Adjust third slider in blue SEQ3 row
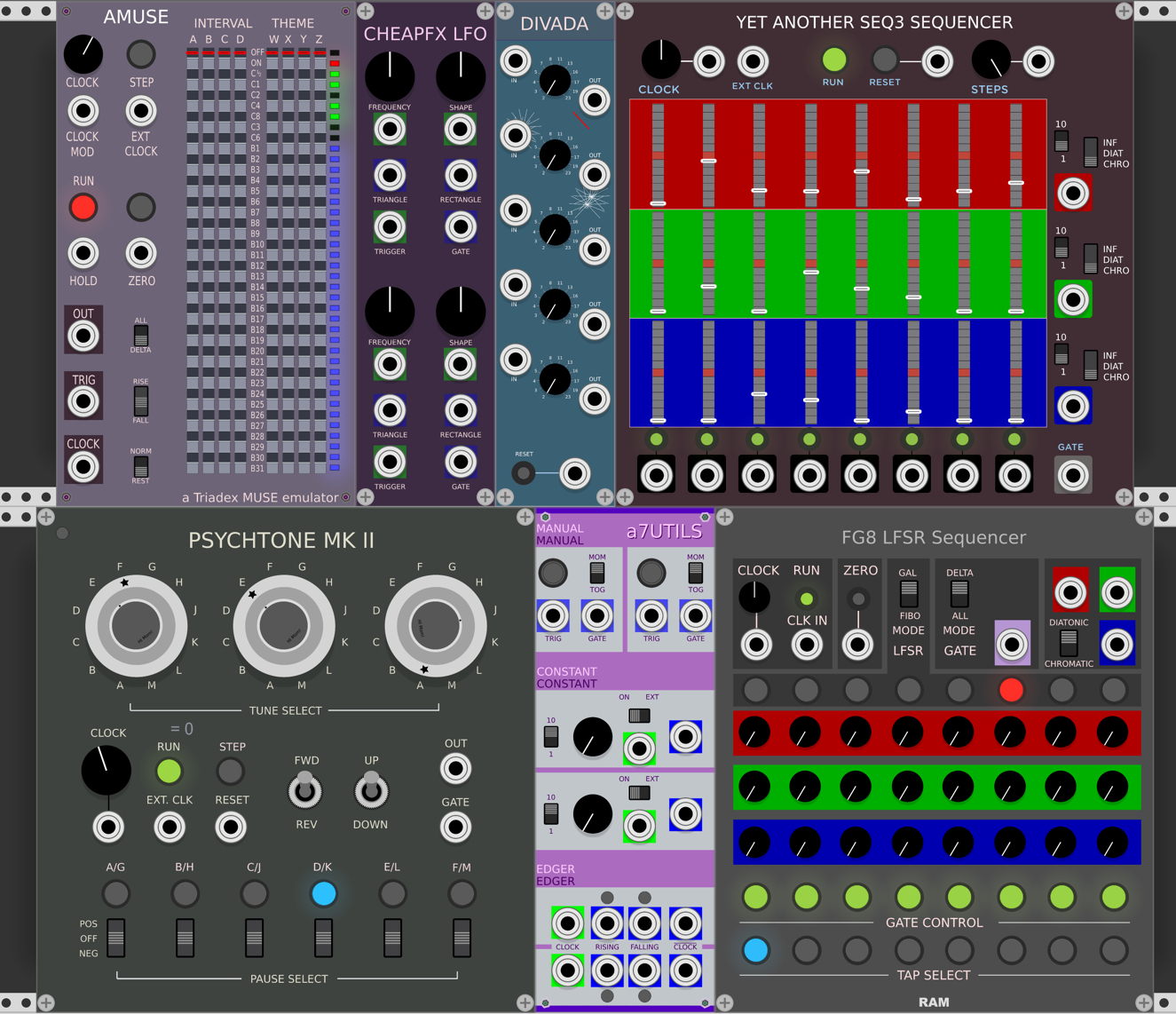Viewport: 1176px width, 1014px height. (x=759, y=371)
